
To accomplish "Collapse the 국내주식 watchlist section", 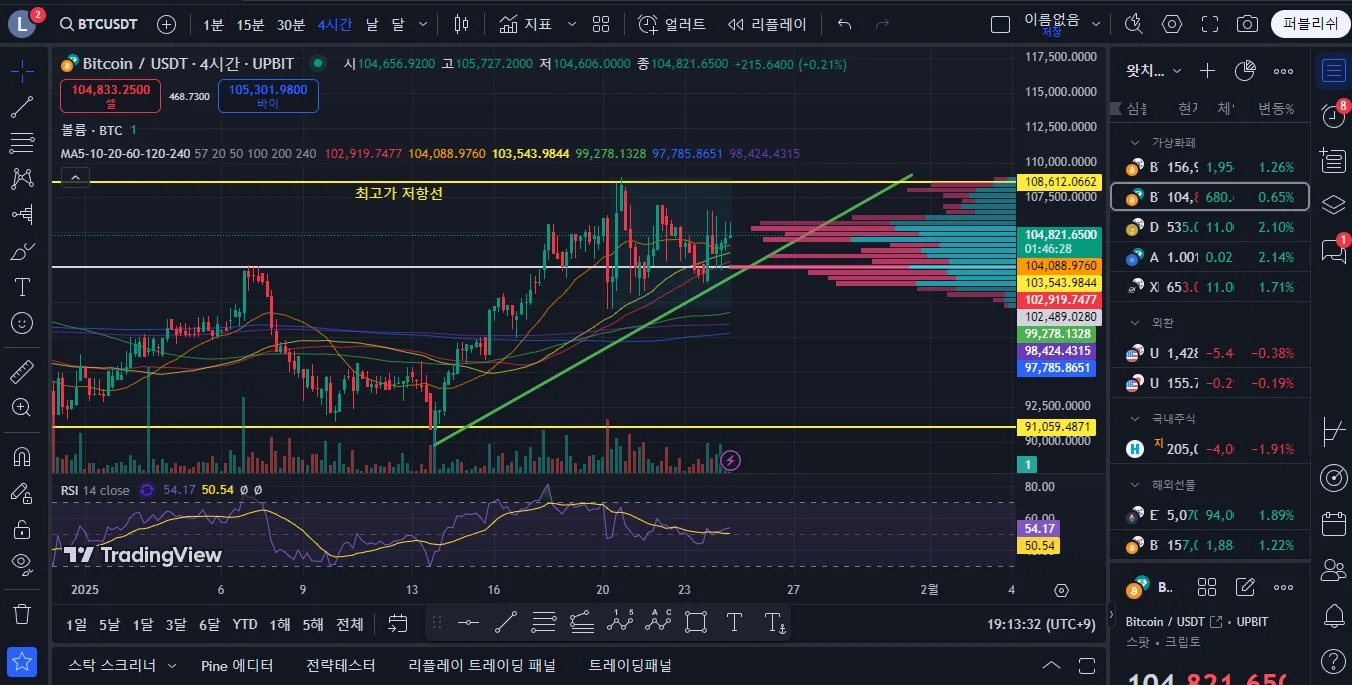I will click(x=1135, y=419).
